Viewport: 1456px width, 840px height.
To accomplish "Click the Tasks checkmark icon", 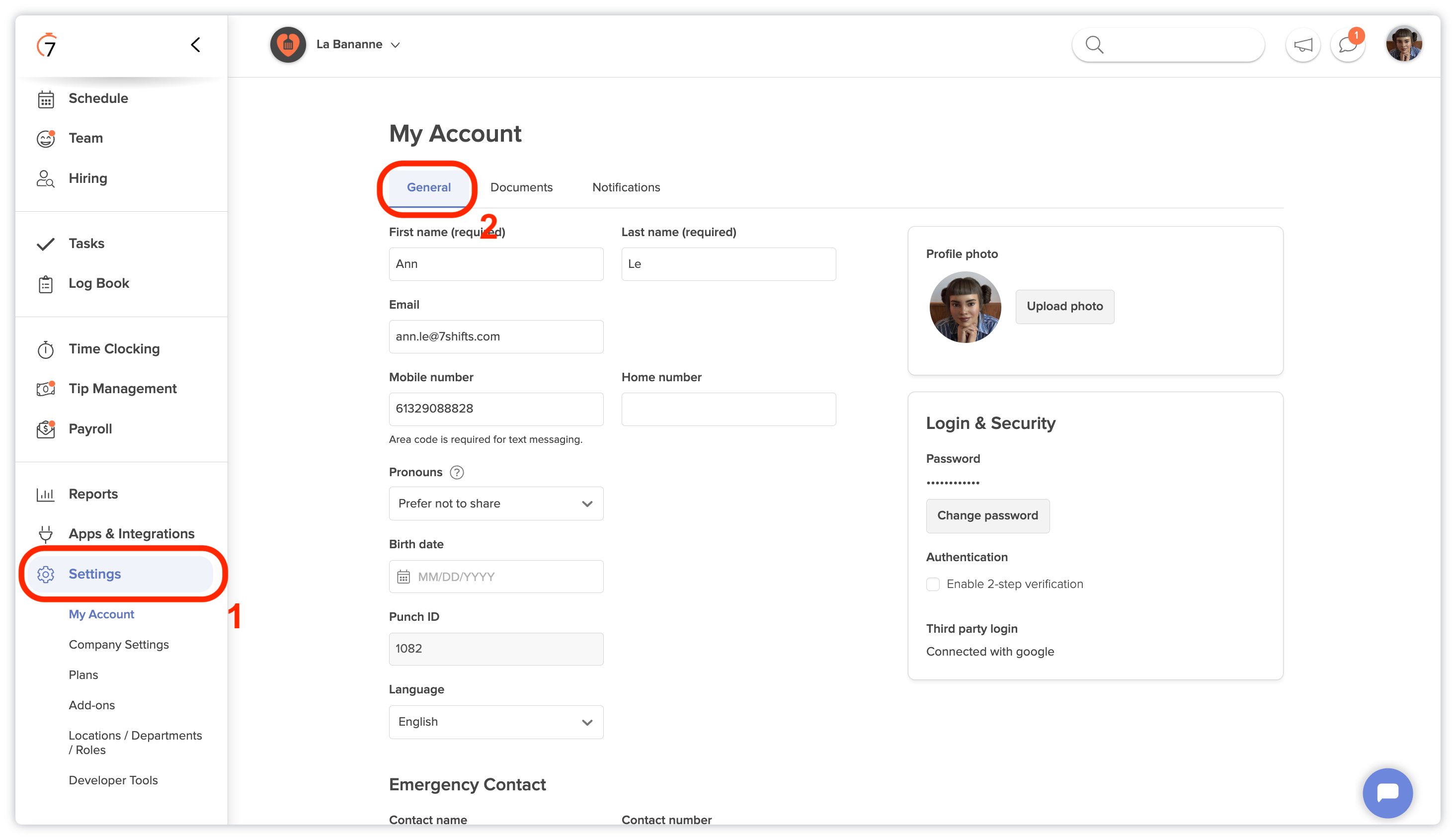I will click(46, 244).
